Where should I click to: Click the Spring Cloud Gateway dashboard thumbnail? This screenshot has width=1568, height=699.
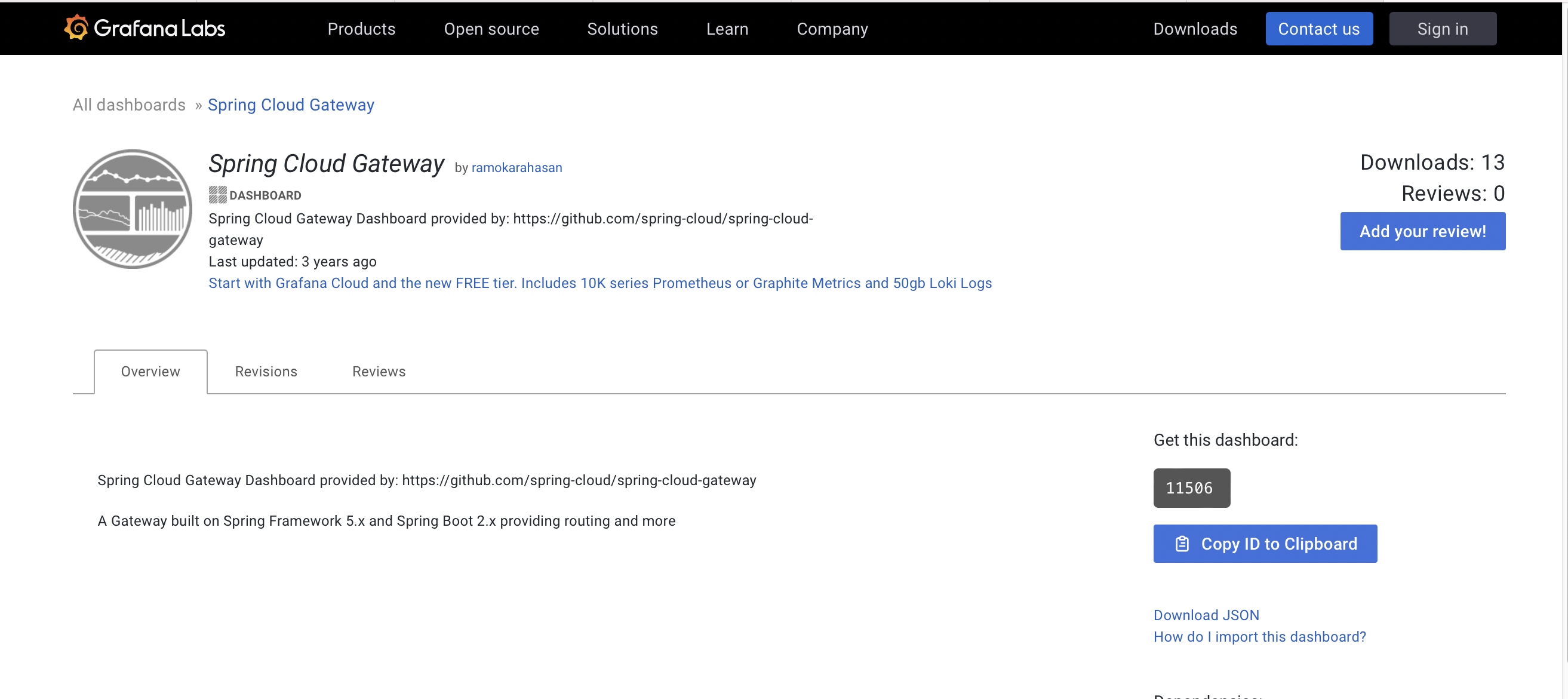point(132,209)
